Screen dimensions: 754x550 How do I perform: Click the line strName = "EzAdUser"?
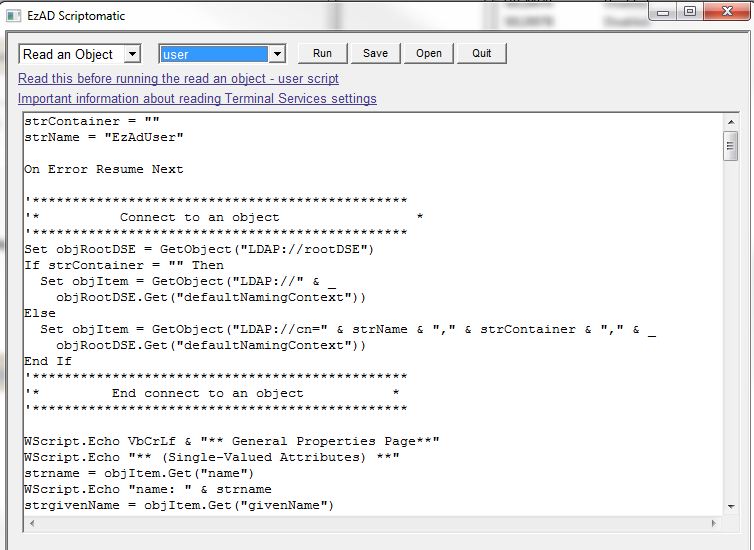point(104,138)
